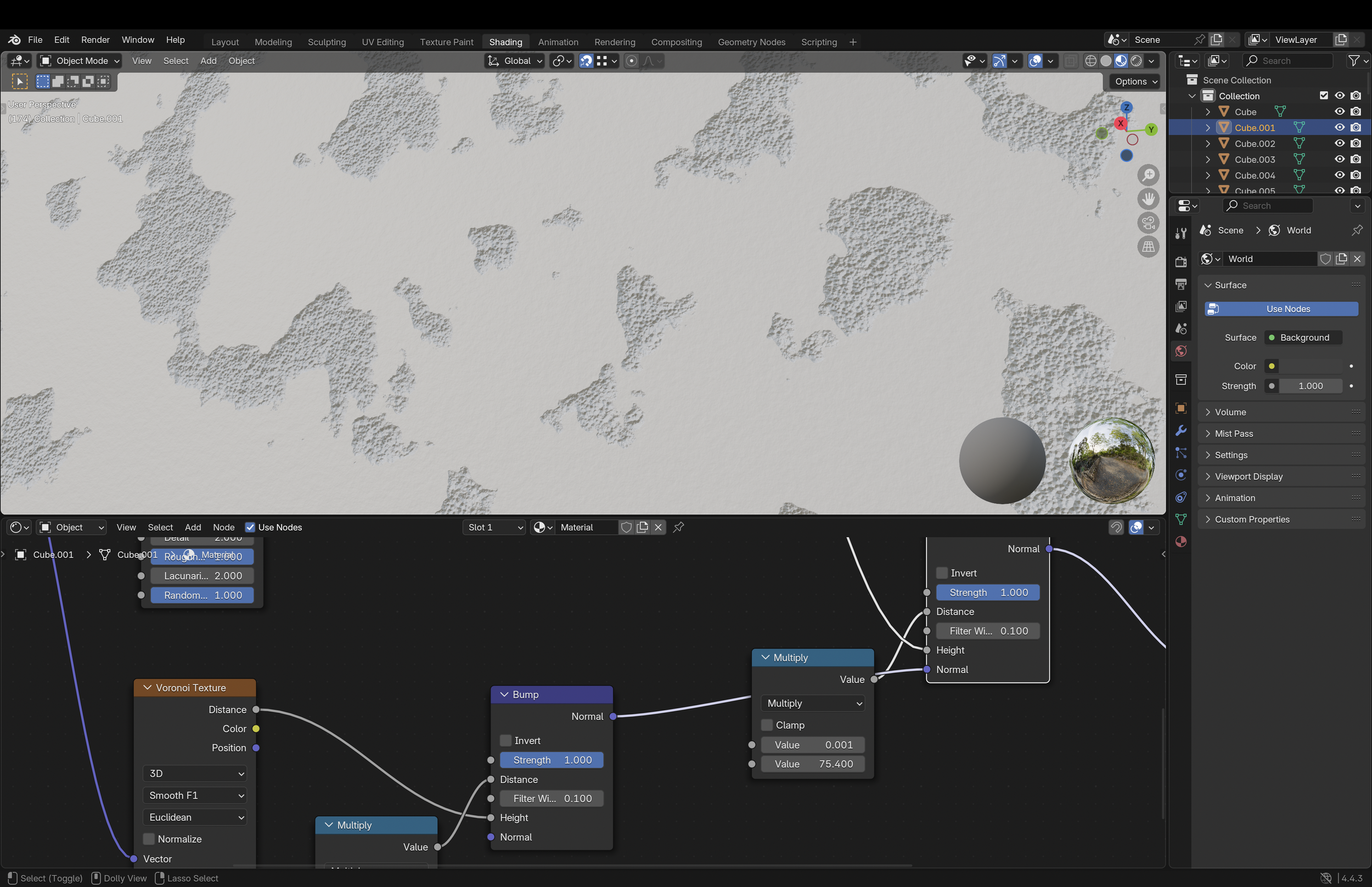This screenshot has width=1372, height=887.
Task: Open Render properties tab icon
Action: point(1181,262)
